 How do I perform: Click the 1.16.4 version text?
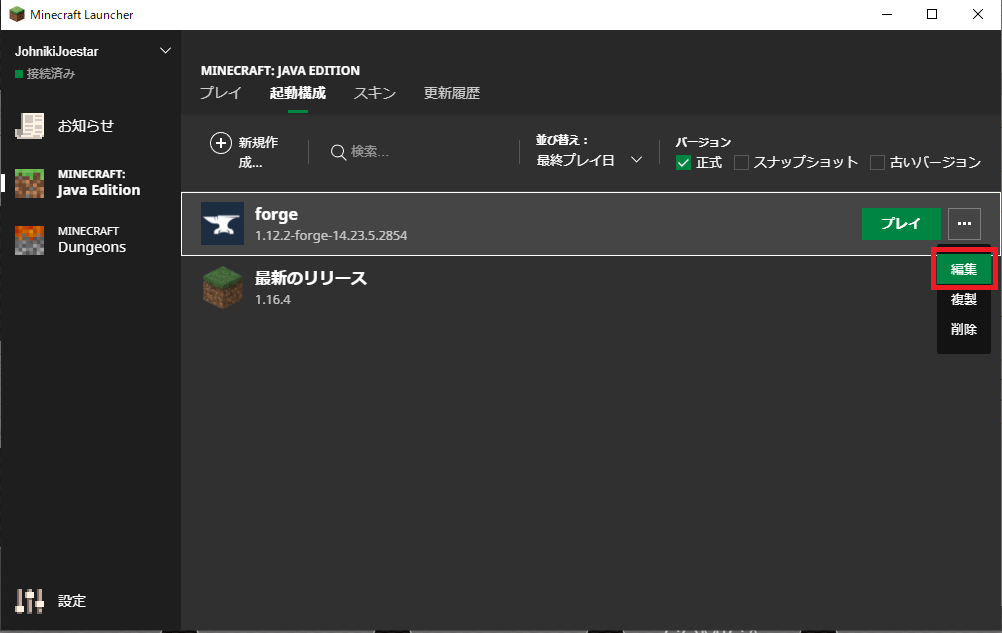(273, 300)
